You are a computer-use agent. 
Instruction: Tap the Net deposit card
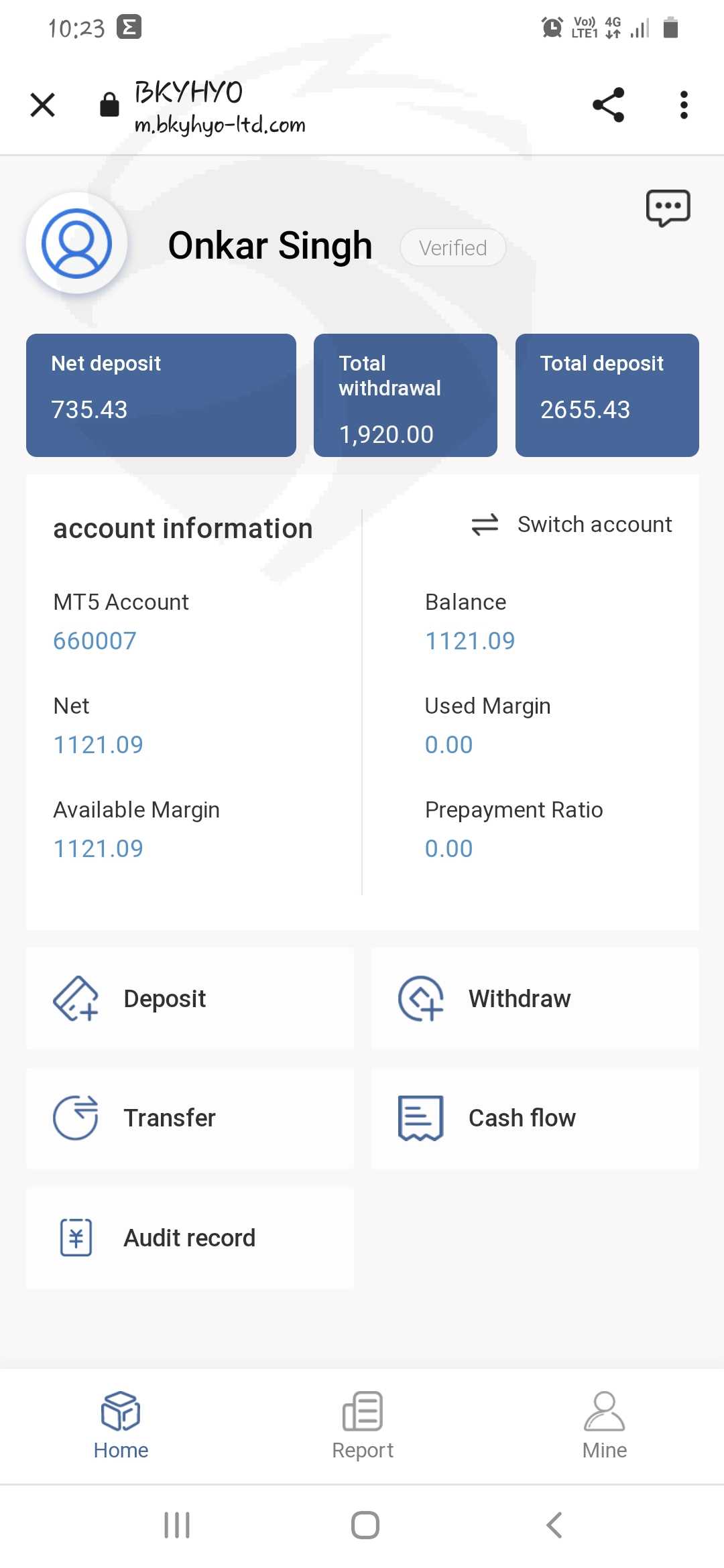click(161, 395)
